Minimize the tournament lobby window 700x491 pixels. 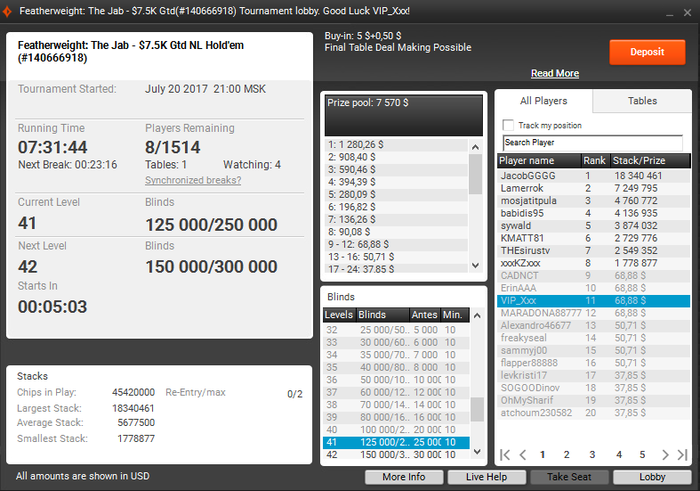pyautogui.click(x=669, y=13)
